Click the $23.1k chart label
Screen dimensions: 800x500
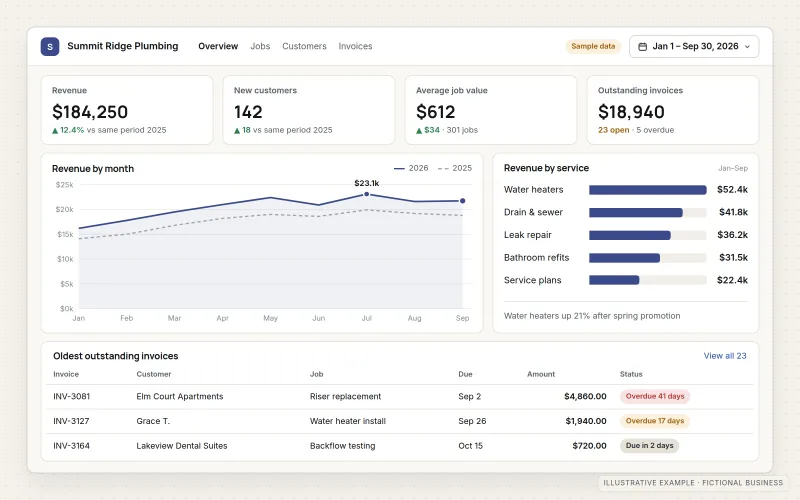click(x=366, y=183)
